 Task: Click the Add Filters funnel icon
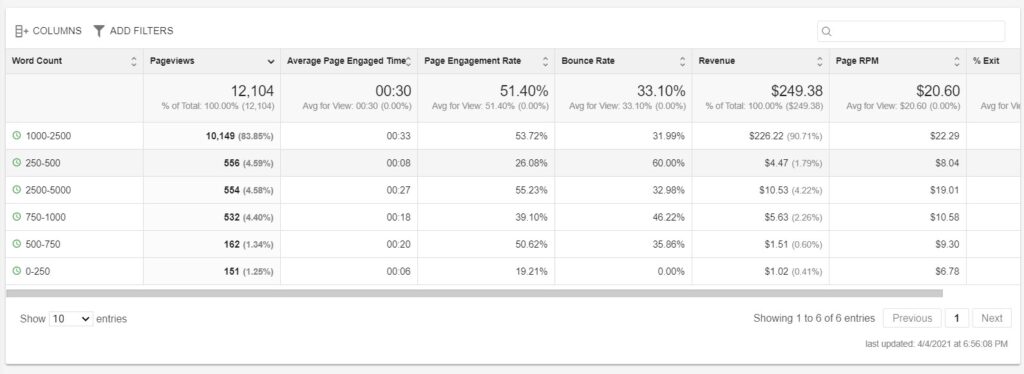tap(99, 31)
